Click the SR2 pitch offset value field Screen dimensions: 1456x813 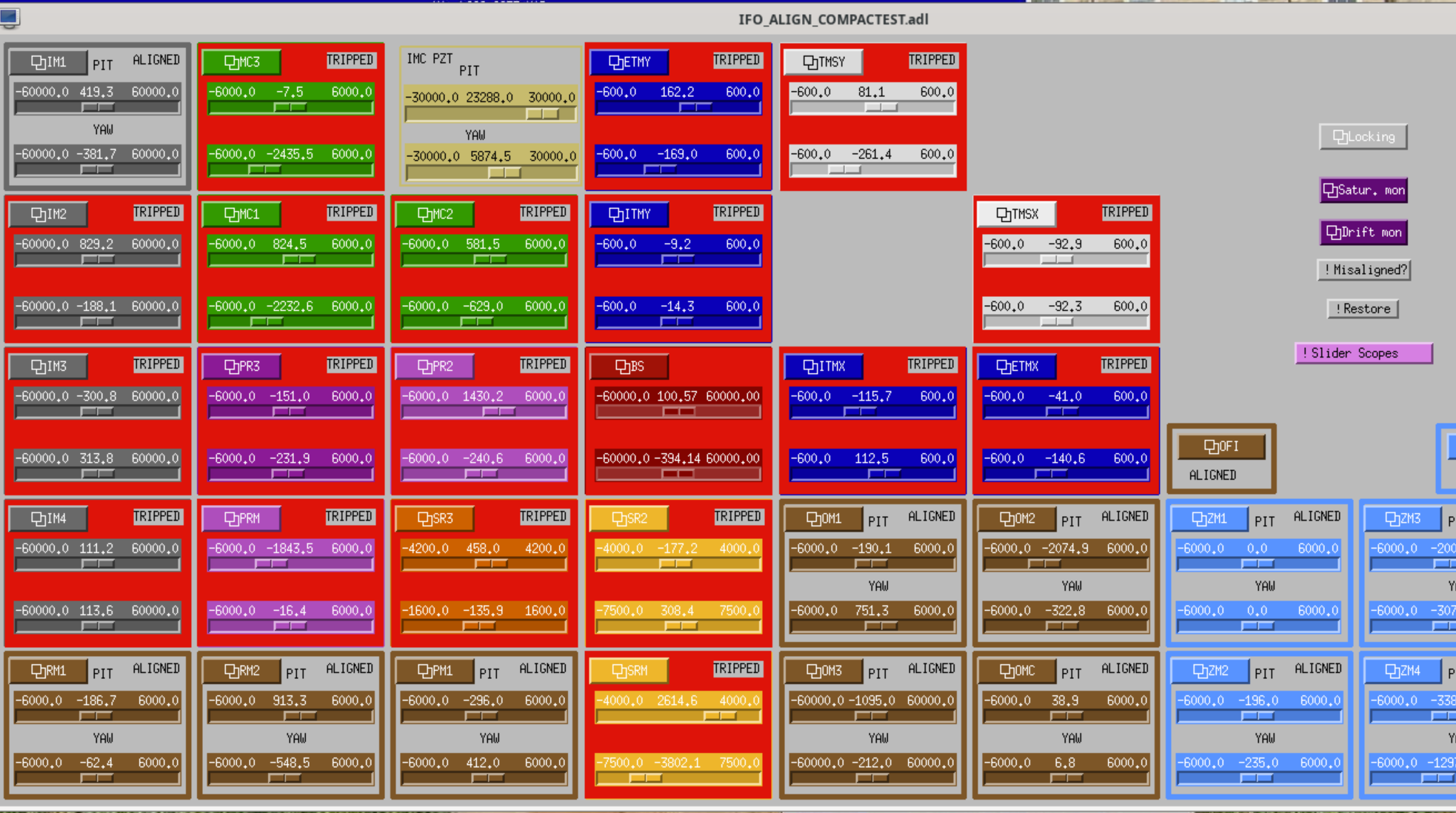[x=678, y=549]
